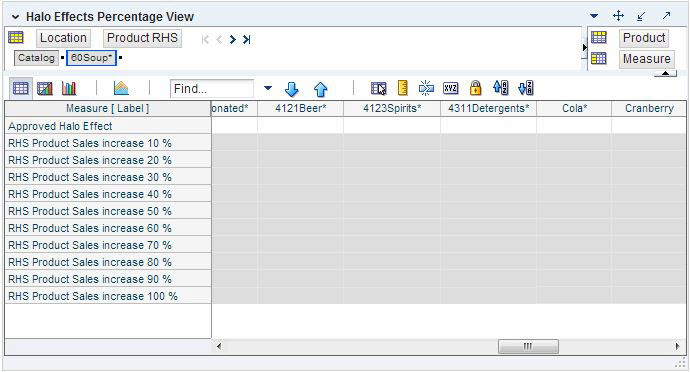Click the XYZ labels icon
Image resolution: width=690 pixels, height=372 pixels.
click(x=451, y=88)
